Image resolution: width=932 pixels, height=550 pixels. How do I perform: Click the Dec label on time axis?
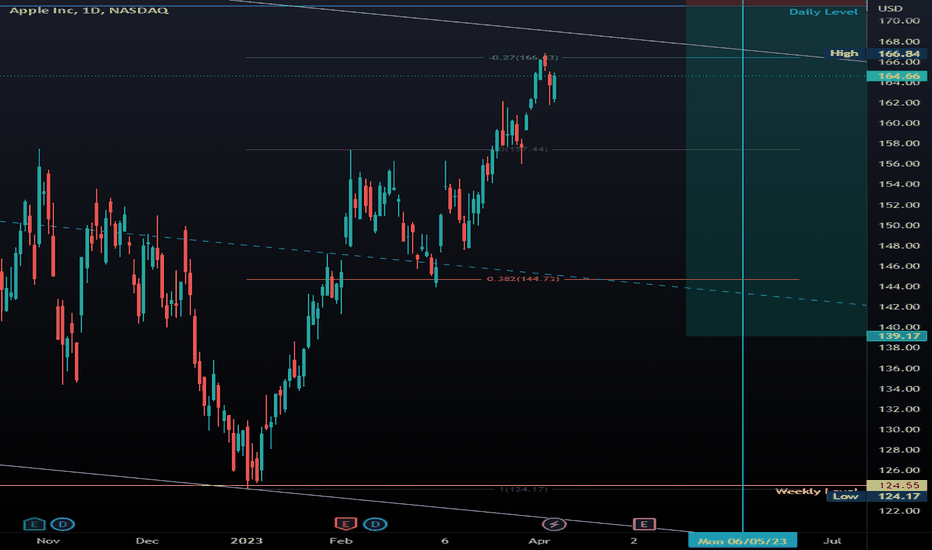[147, 540]
